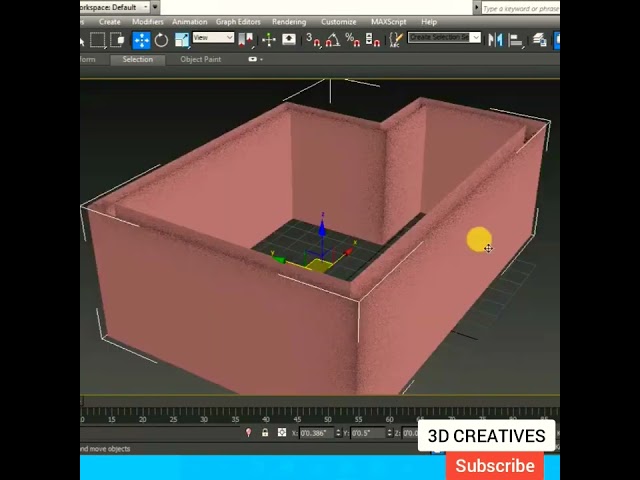
Task: Click the X coordinate input field
Action: coord(317,433)
